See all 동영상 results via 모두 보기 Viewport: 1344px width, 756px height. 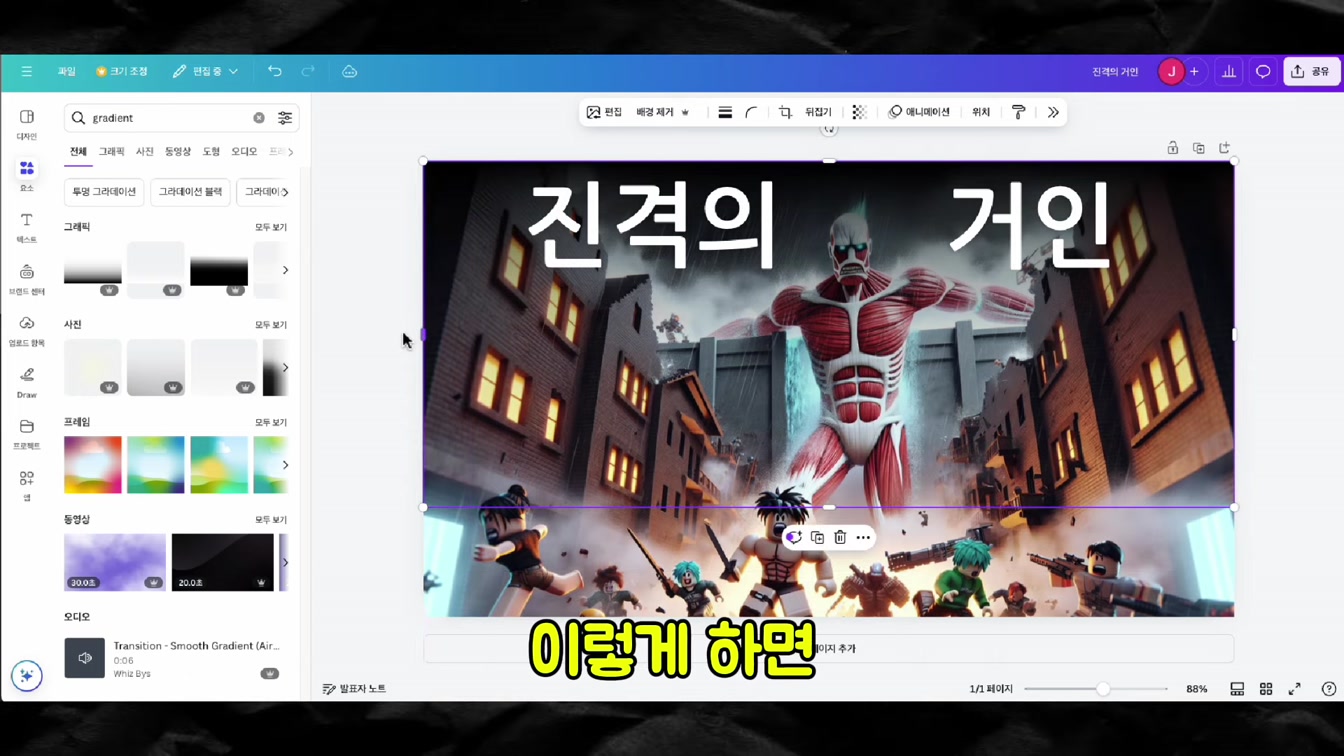click(270, 520)
